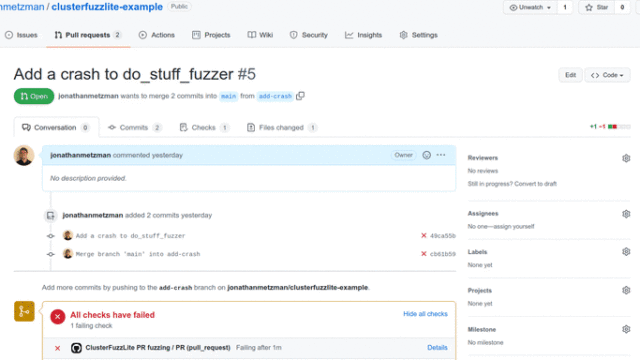The height and width of the screenshot is (360, 640).
Task: Click failed status X for commit 49ca55b
Action: click(424, 236)
